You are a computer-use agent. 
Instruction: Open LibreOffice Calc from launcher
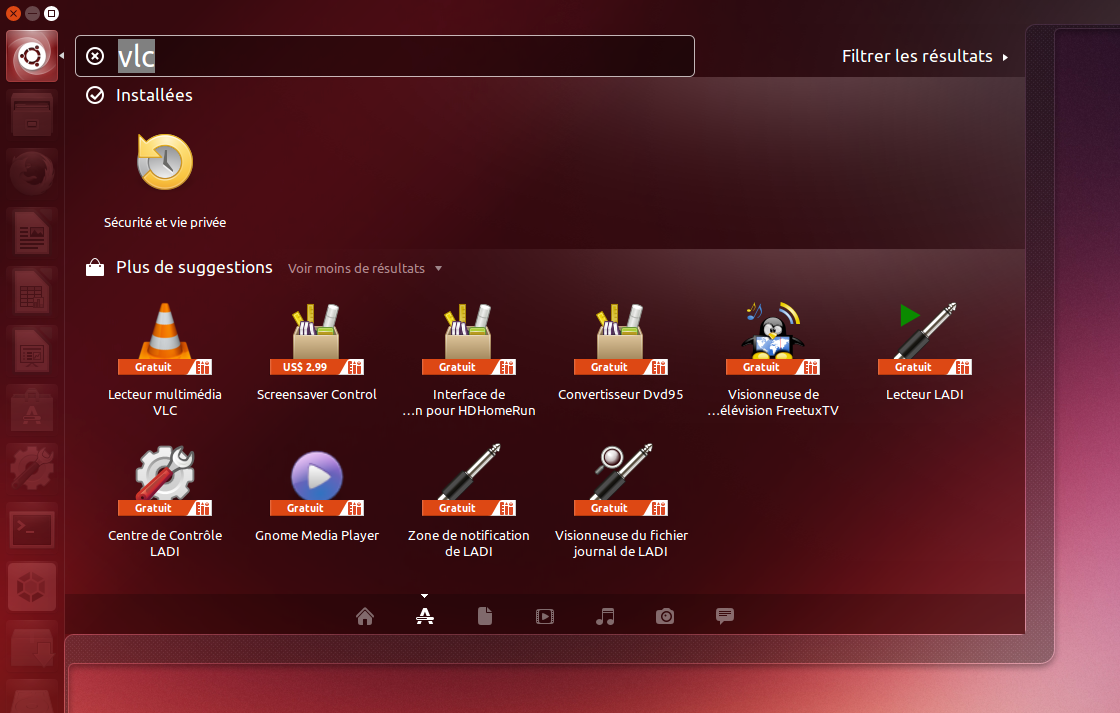pyautogui.click(x=32, y=291)
